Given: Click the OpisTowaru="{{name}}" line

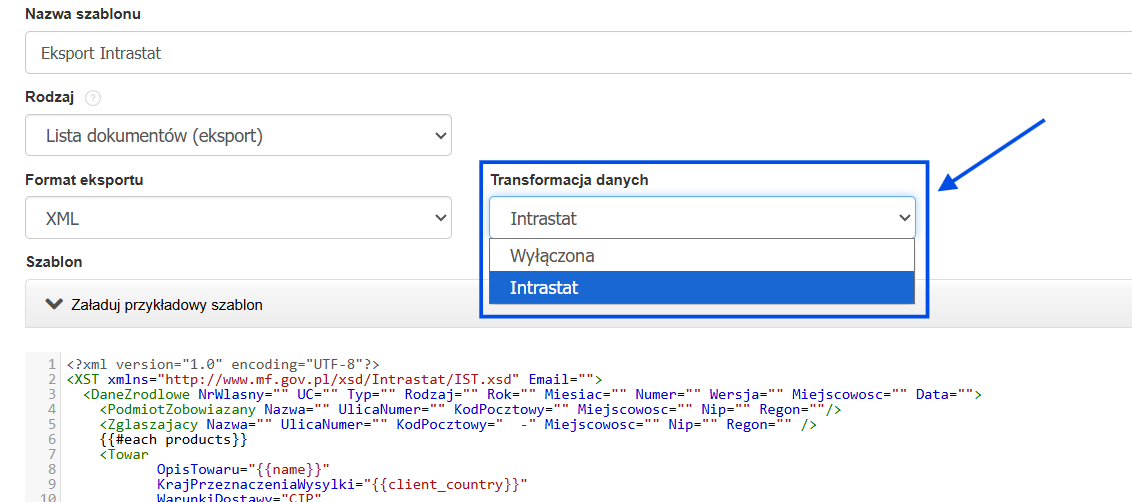Looking at the screenshot, I should (x=243, y=469).
